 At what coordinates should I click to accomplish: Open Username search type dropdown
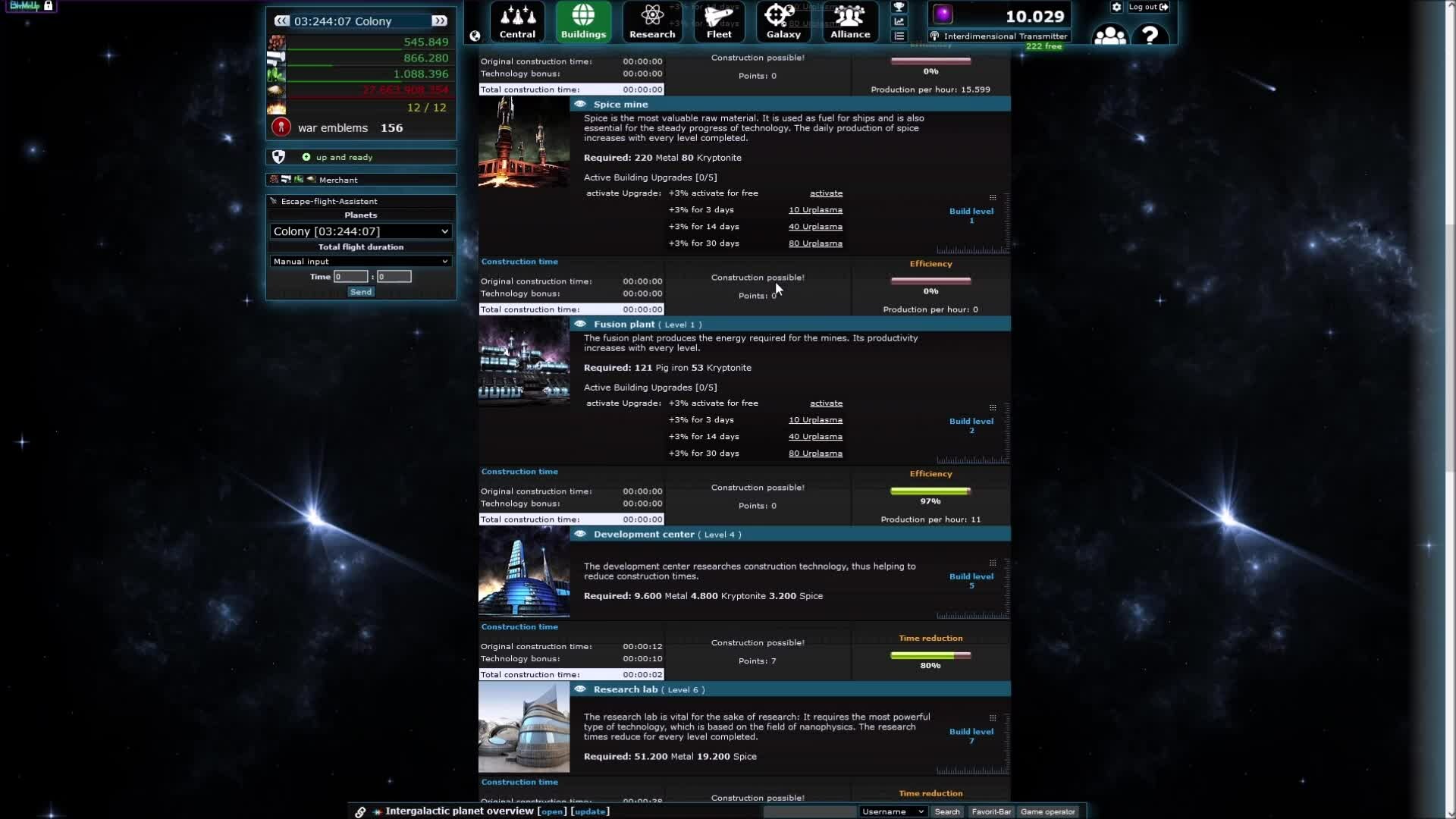(x=893, y=811)
